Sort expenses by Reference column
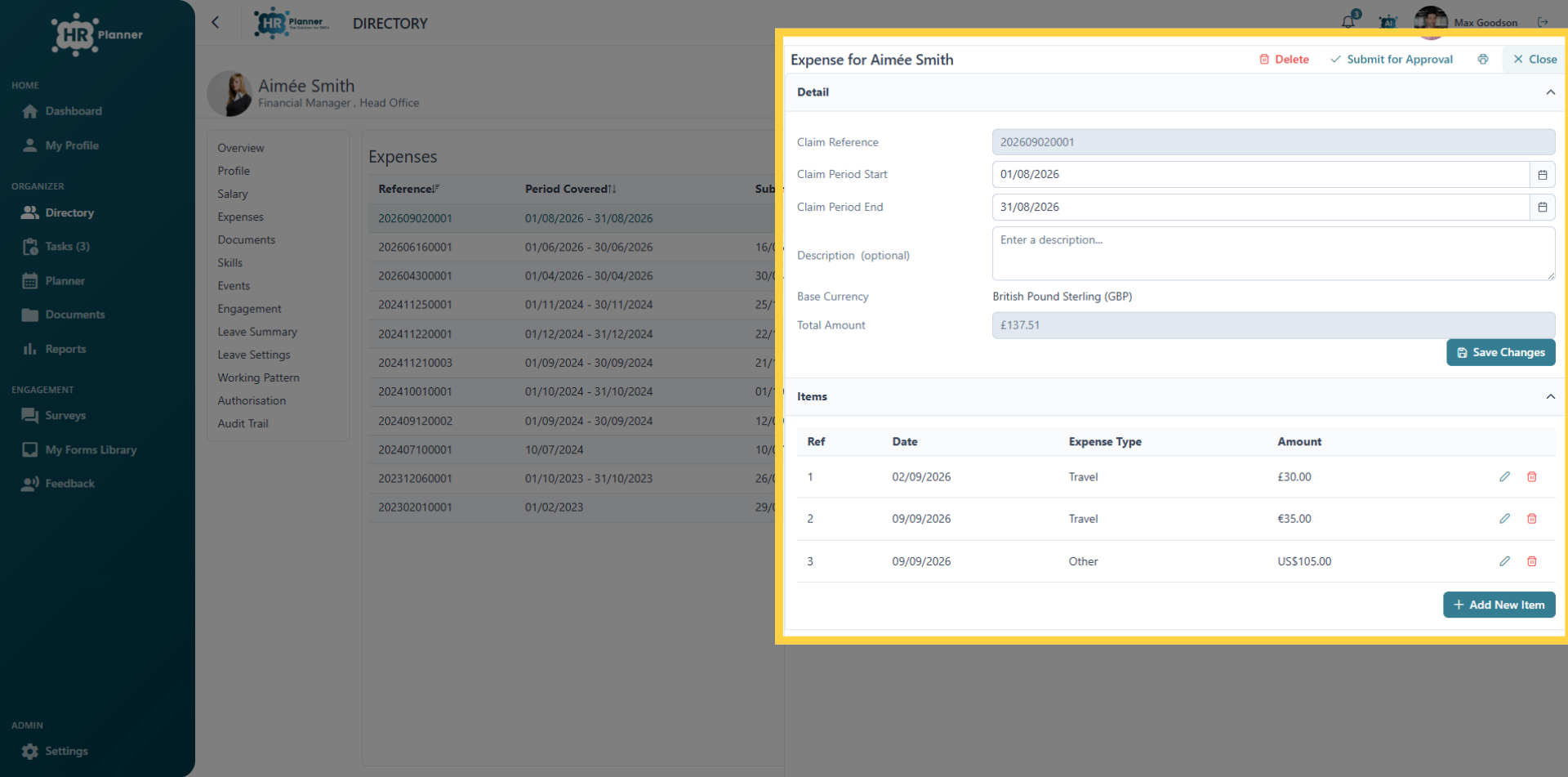Image resolution: width=1568 pixels, height=777 pixels. click(x=408, y=189)
